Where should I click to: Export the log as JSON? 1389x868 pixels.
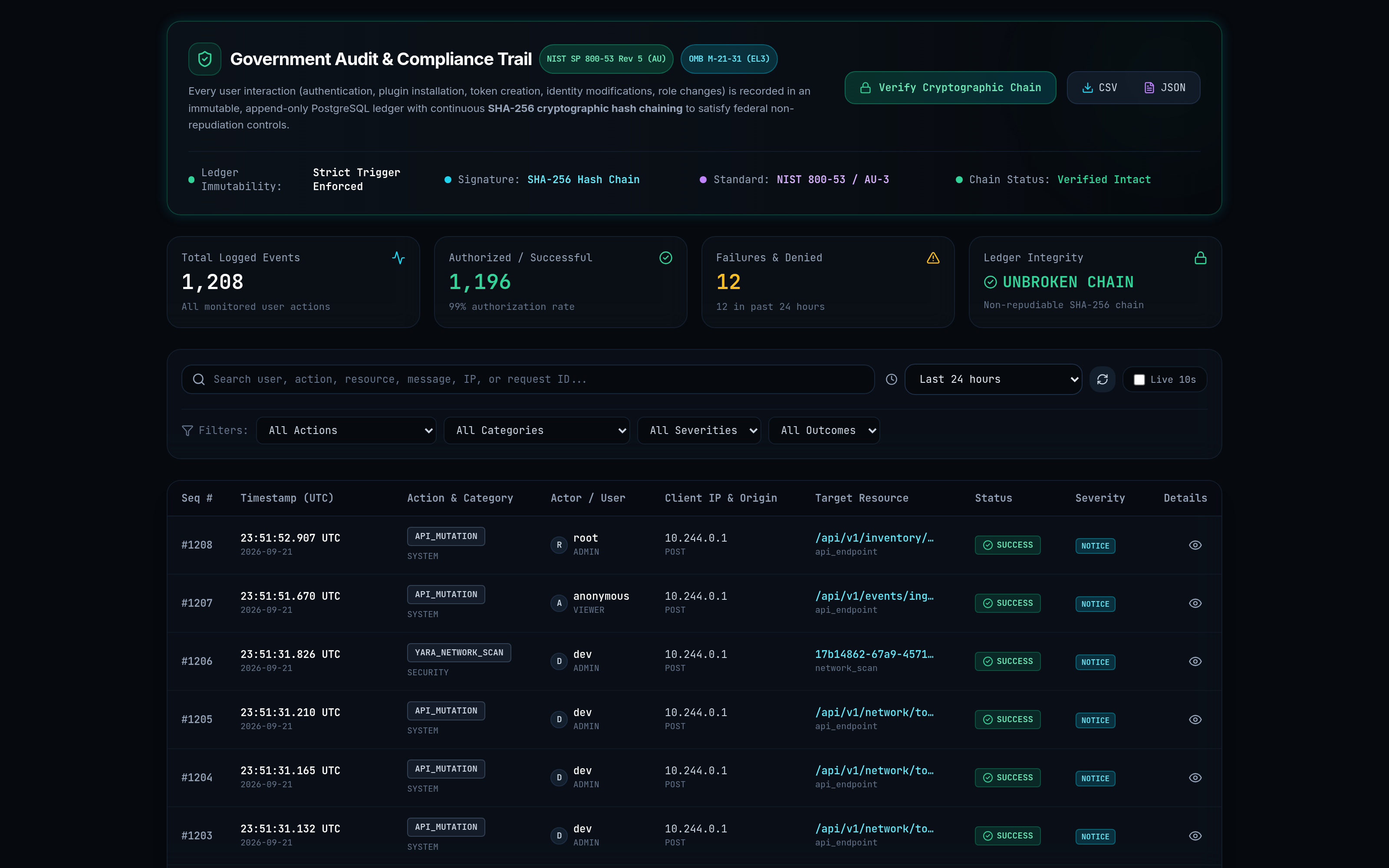pos(1165,87)
